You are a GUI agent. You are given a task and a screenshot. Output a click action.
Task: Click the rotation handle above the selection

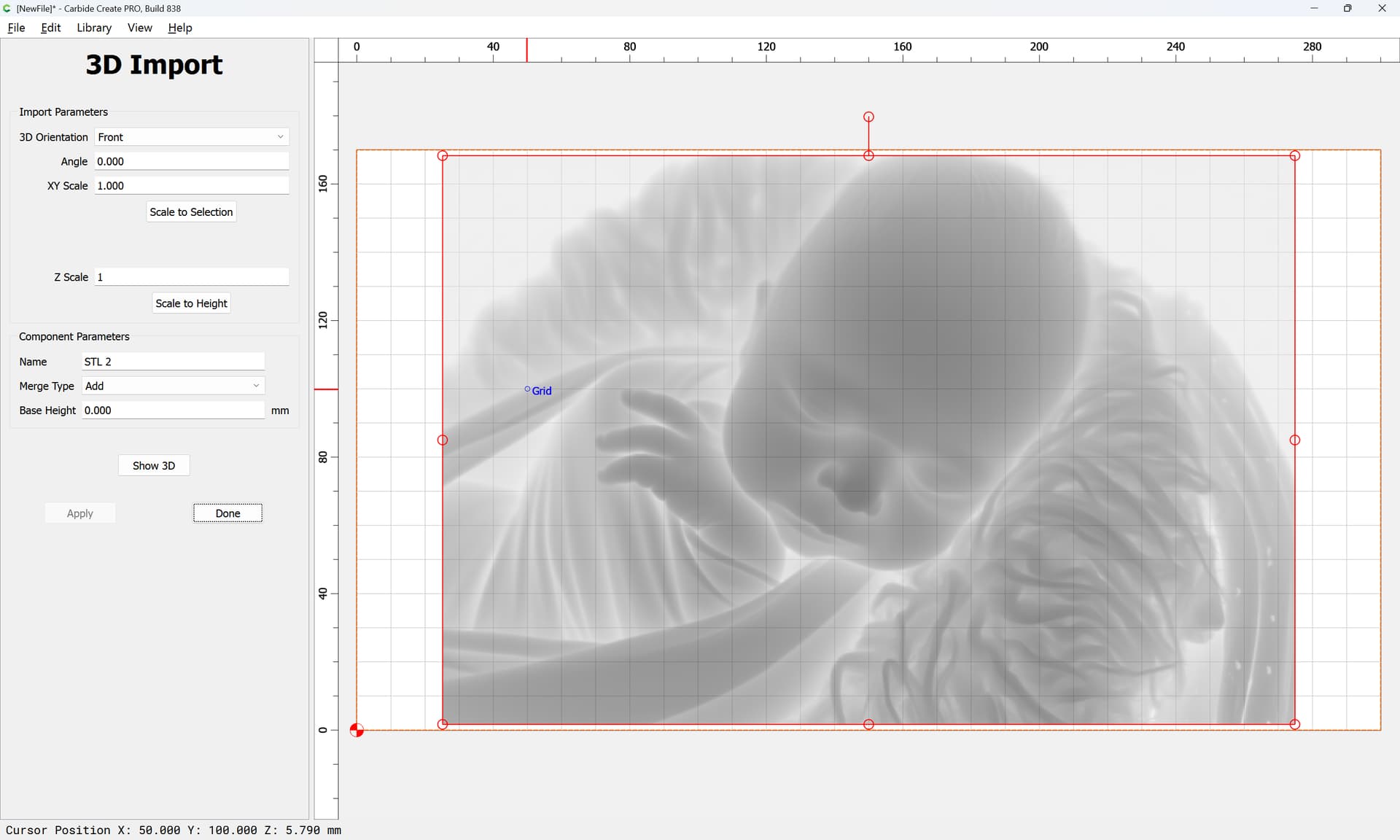(x=868, y=117)
